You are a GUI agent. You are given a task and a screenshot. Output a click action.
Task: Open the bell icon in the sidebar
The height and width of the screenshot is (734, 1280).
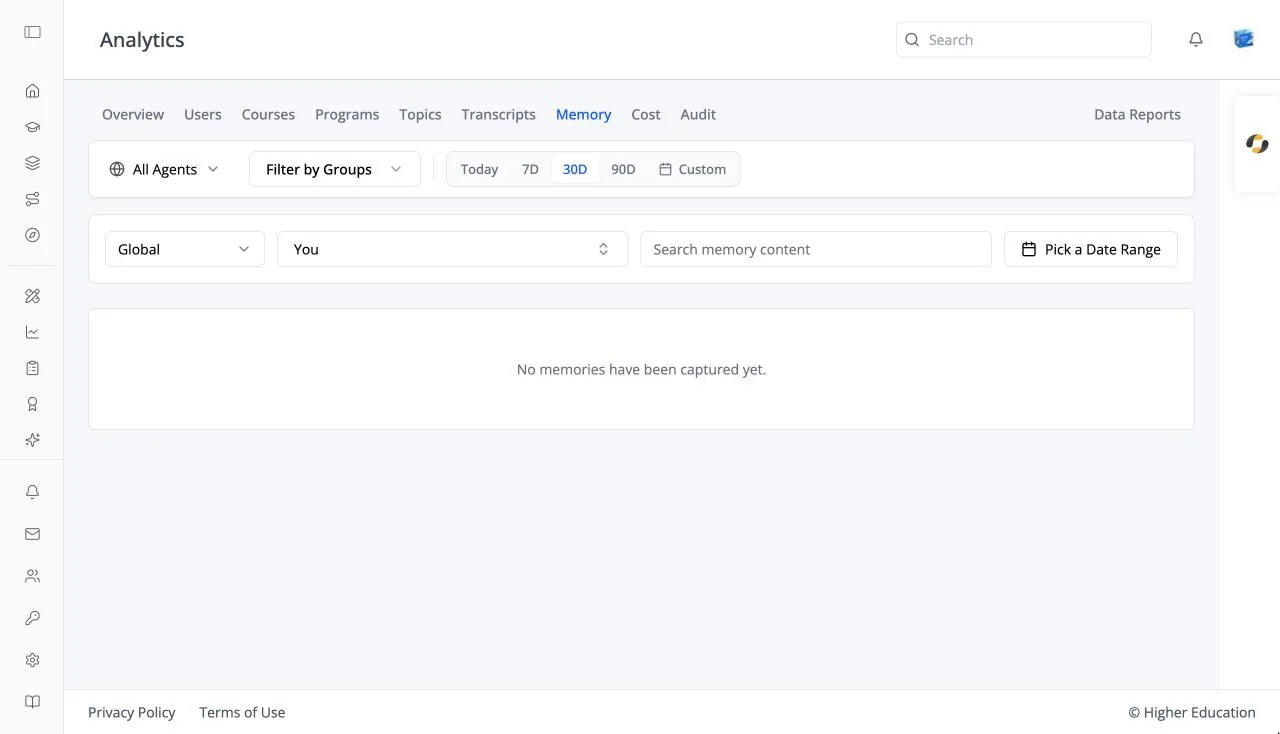[x=32, y=492]
